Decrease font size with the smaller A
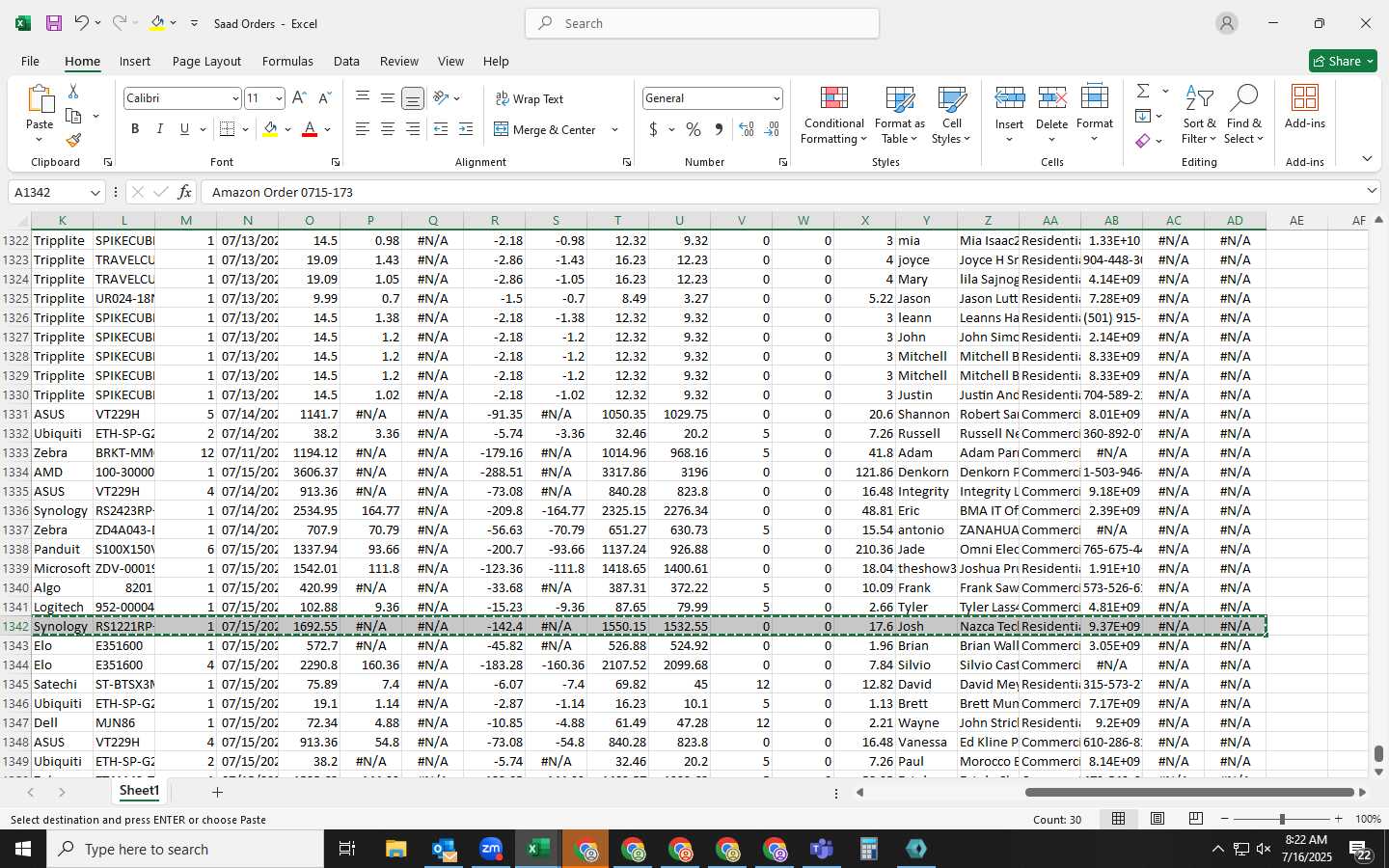 324,98
